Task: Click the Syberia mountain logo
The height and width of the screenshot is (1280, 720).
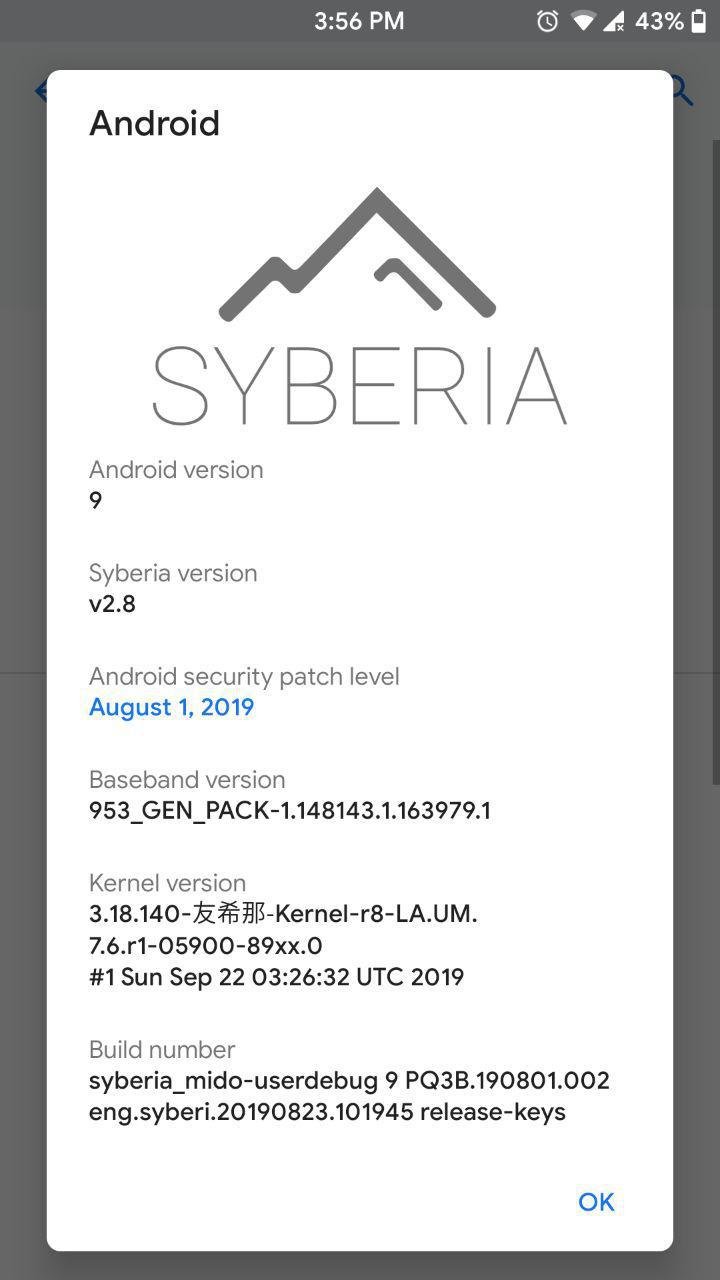Action: [358, 254]
